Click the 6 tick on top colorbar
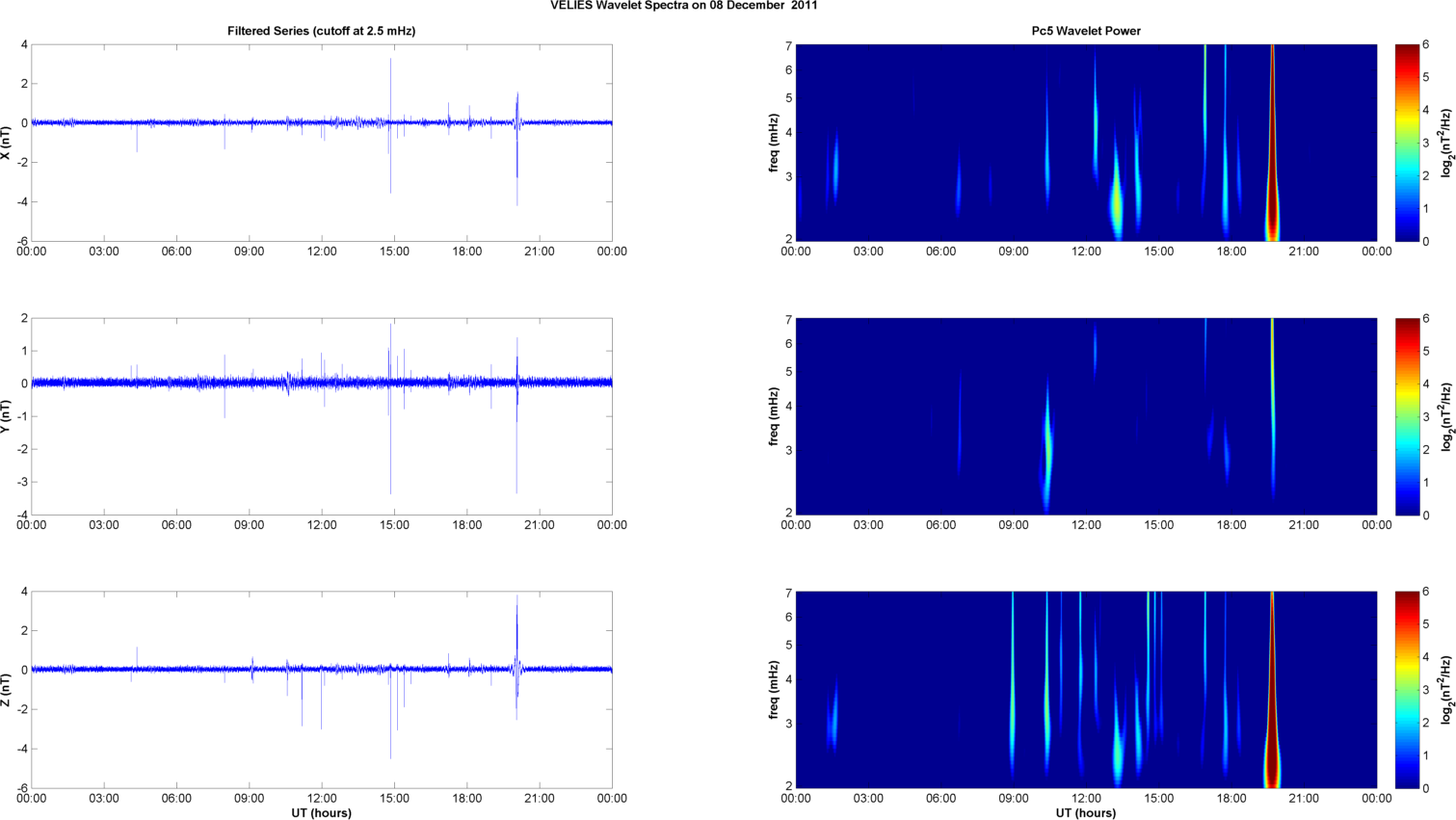The image size is (1456, 820). (x=1426, y=44)
